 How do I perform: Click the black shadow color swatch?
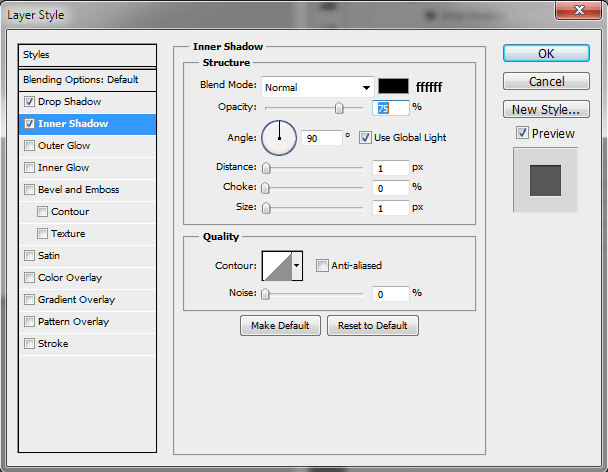click(x=393, y=87)
